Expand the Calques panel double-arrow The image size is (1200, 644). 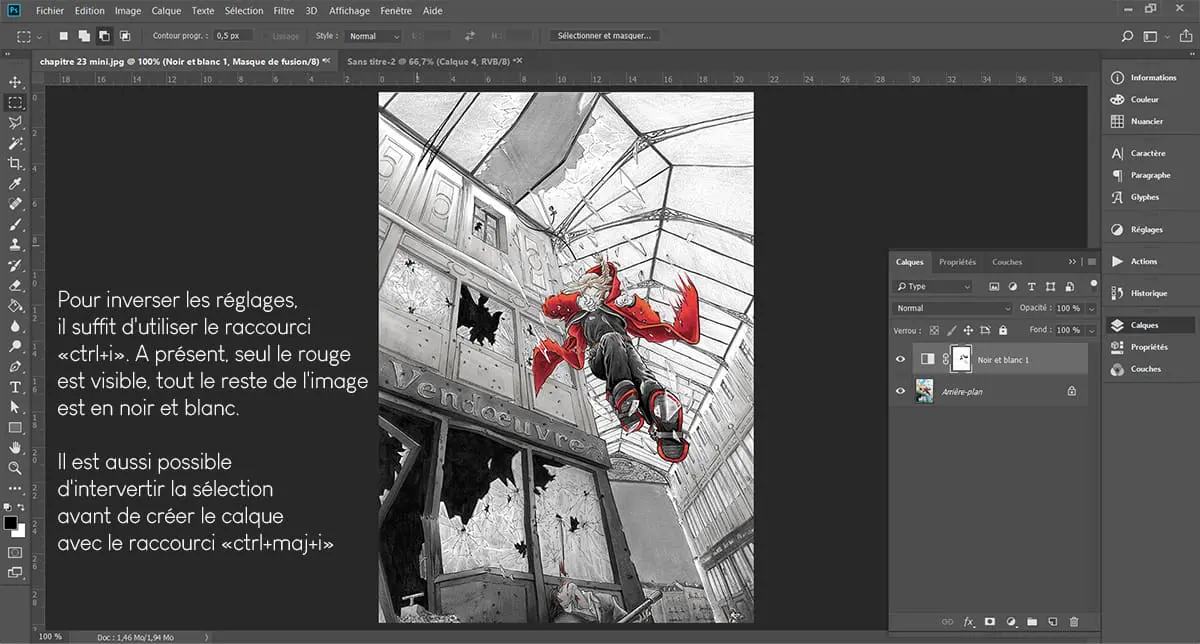click(x=1072, y=262)
